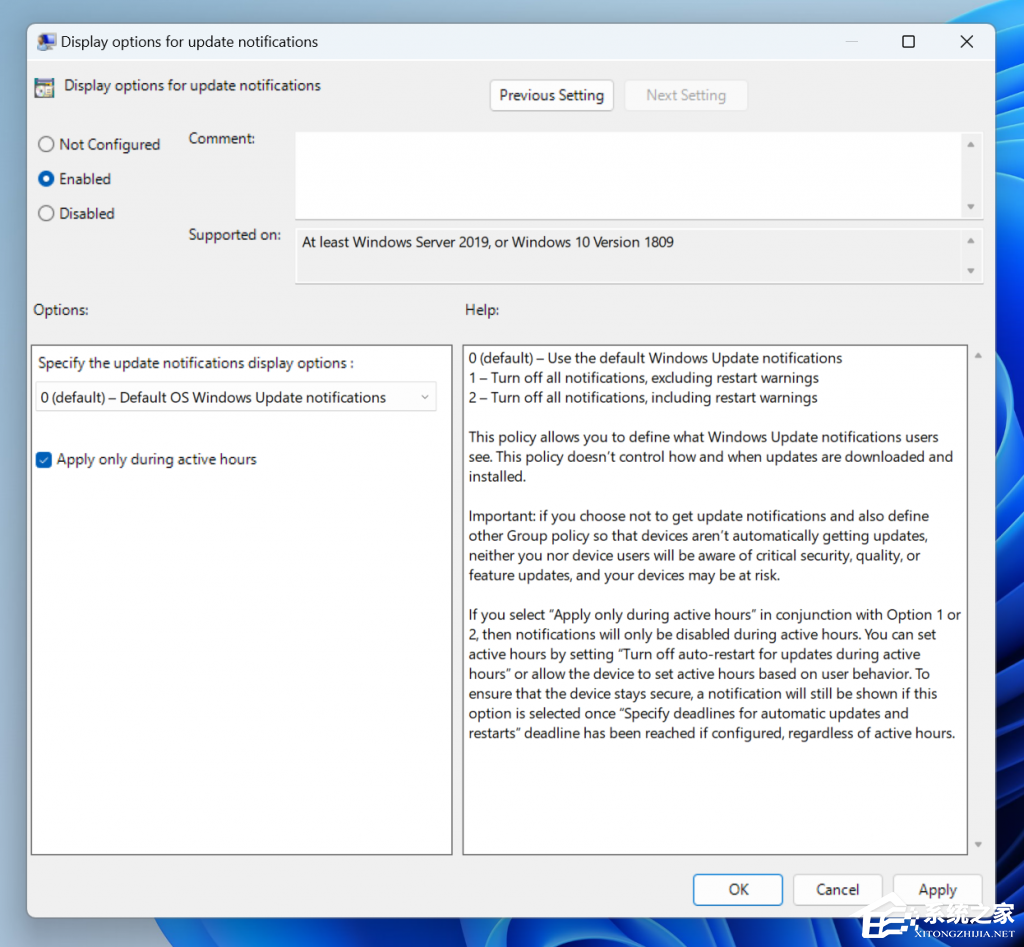Click the Comment box scroll-up arrow

[970, 144]
